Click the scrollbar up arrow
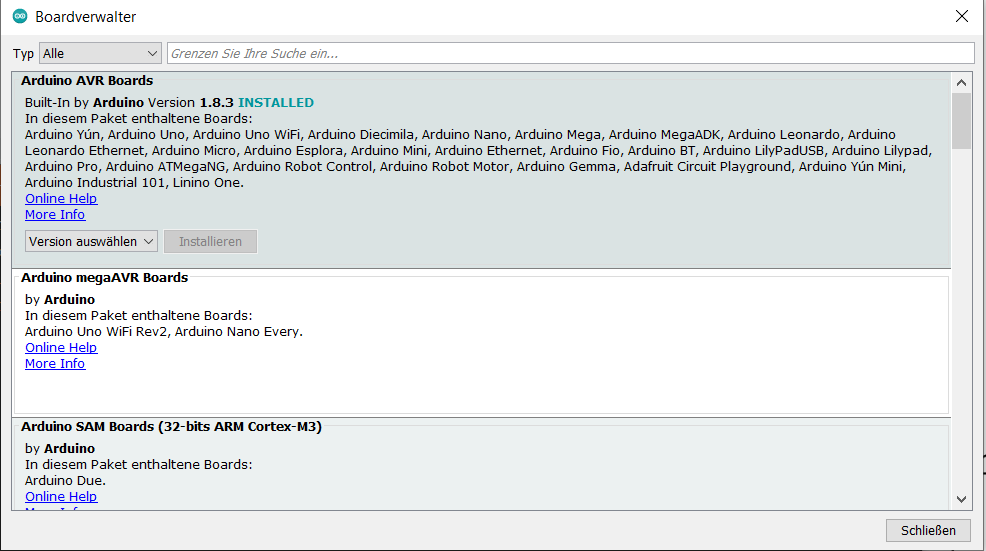 pos(961,82)
